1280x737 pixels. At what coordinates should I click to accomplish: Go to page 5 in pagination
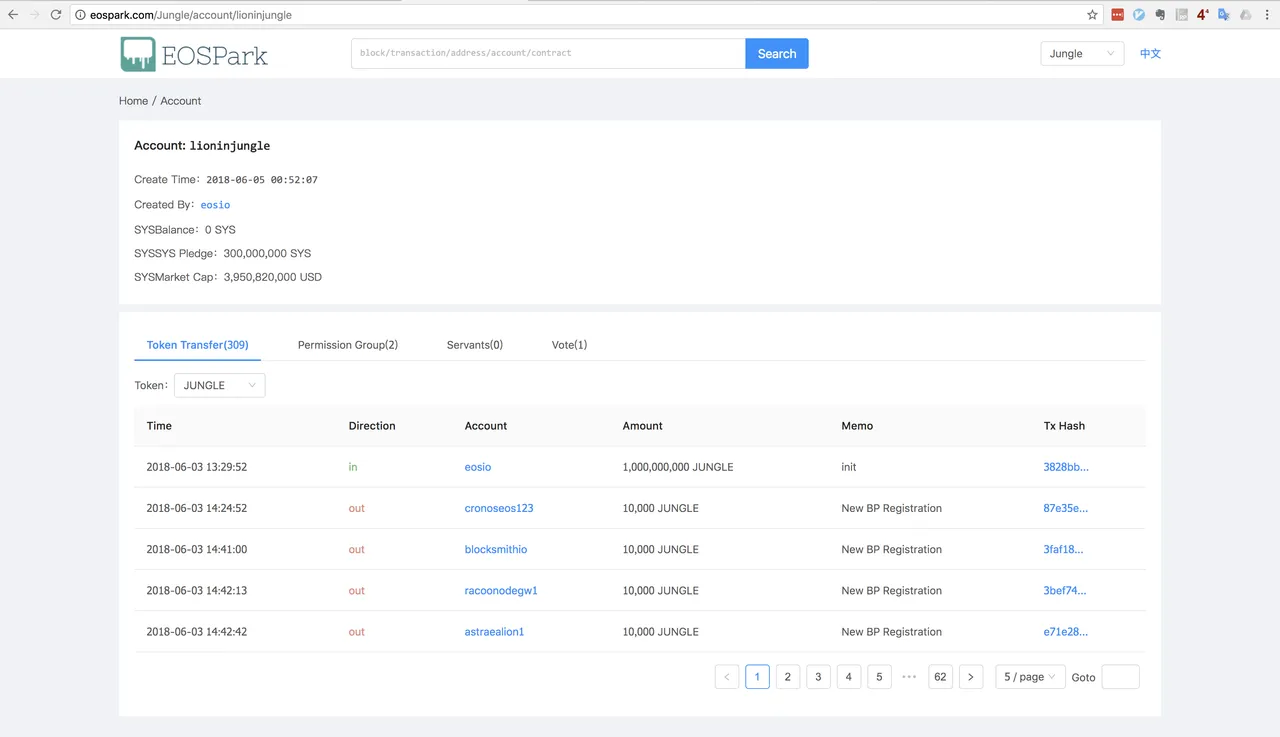click(x=879, y=677)
